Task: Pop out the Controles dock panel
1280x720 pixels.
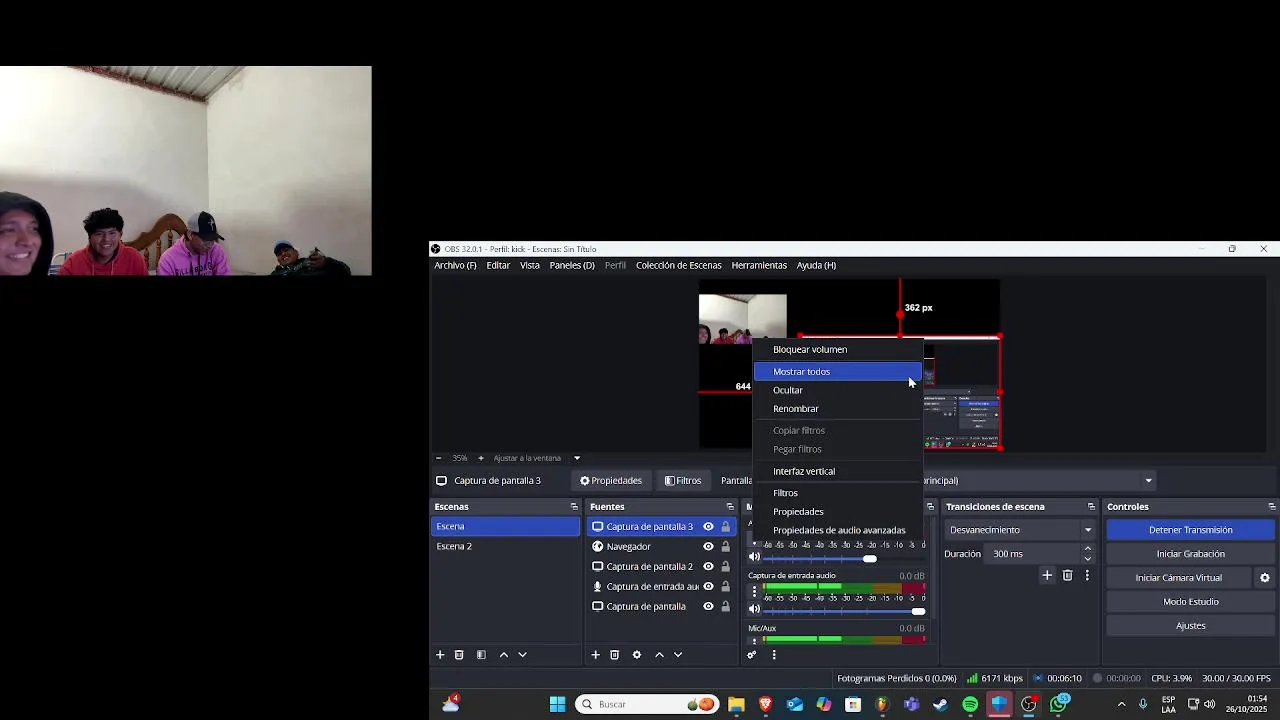Action: click(1272, 507)
